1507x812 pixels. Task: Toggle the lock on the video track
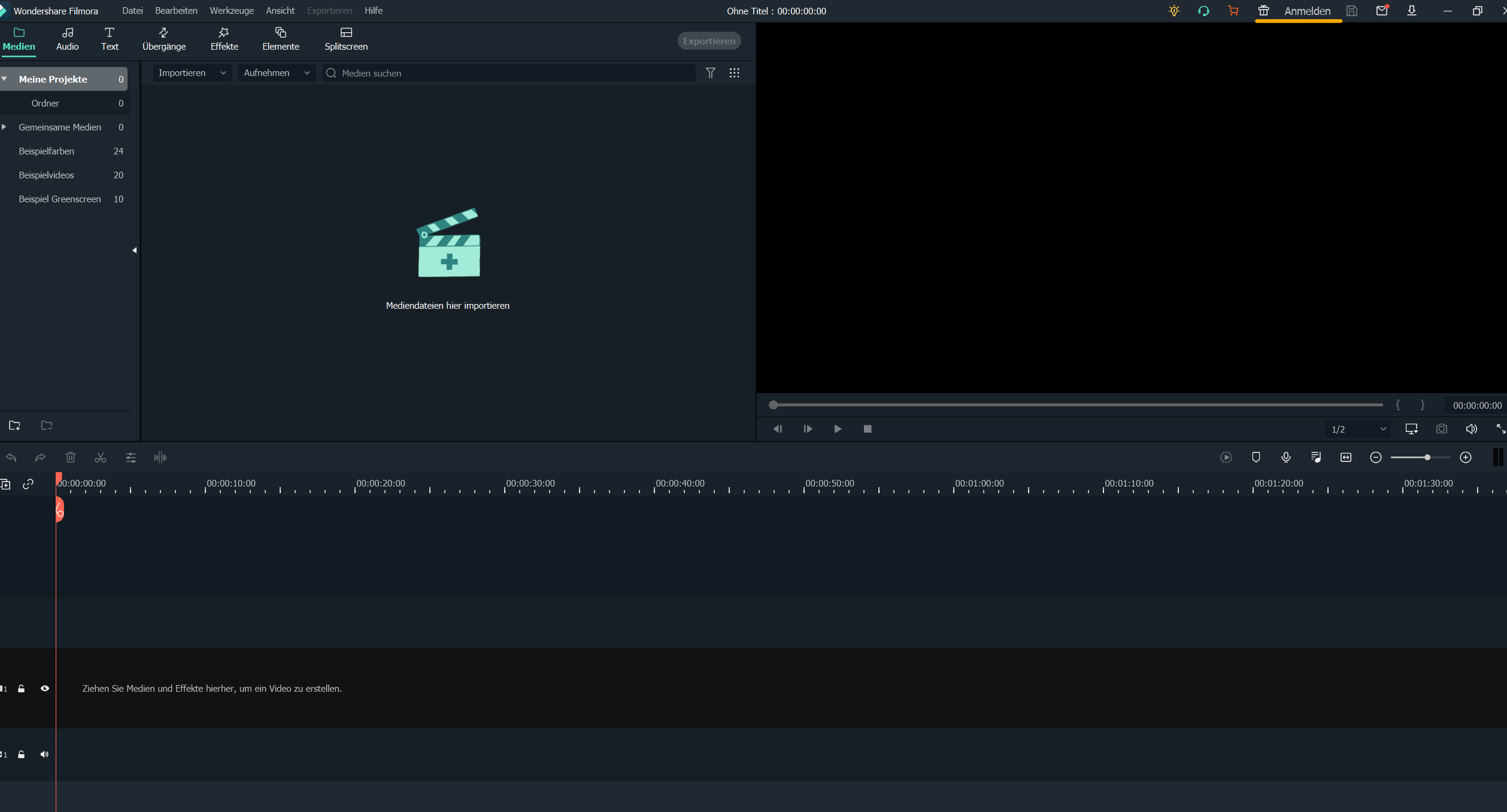[21, 689]
